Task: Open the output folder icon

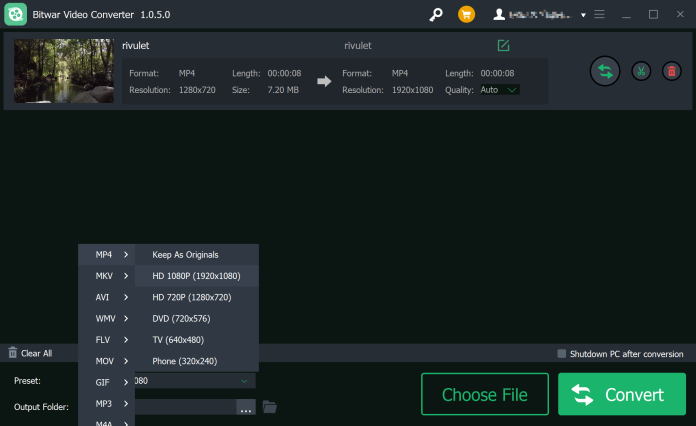Action: pos(269,407)
